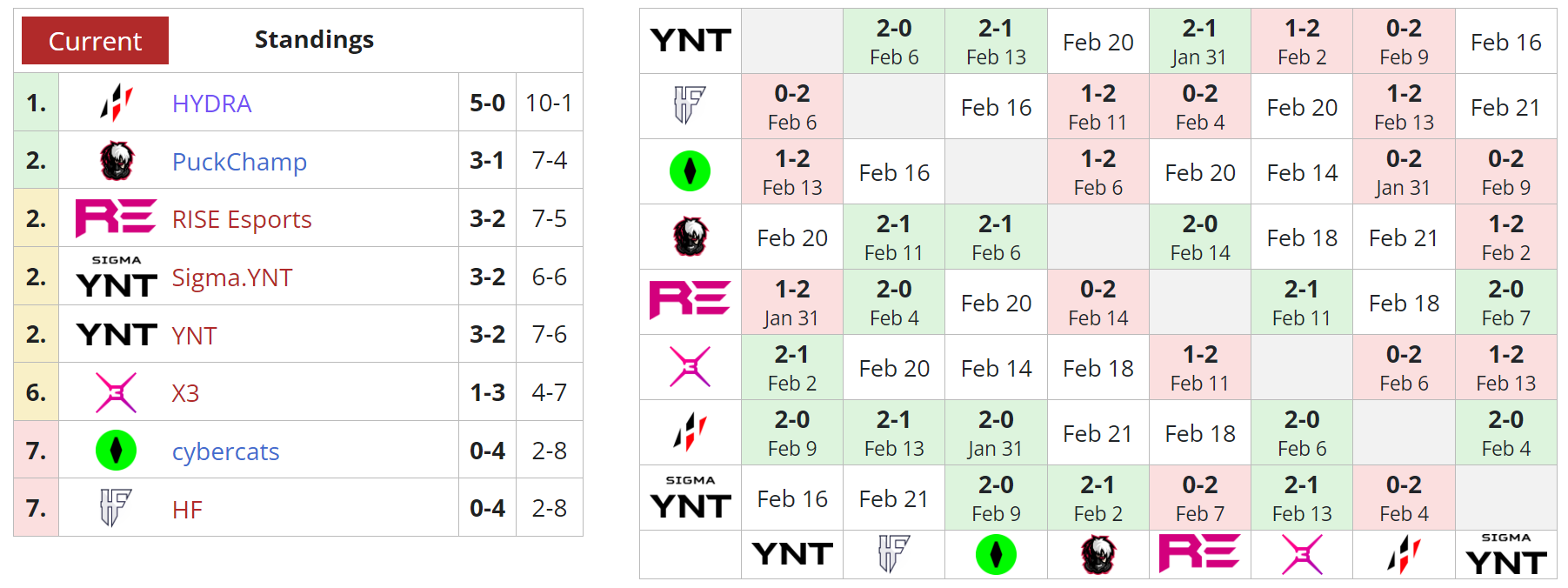Viewport: 1568px width, 588px height.
Task: Click the YNT logo at crosstable top-left
Action: (x=691, y=41)
